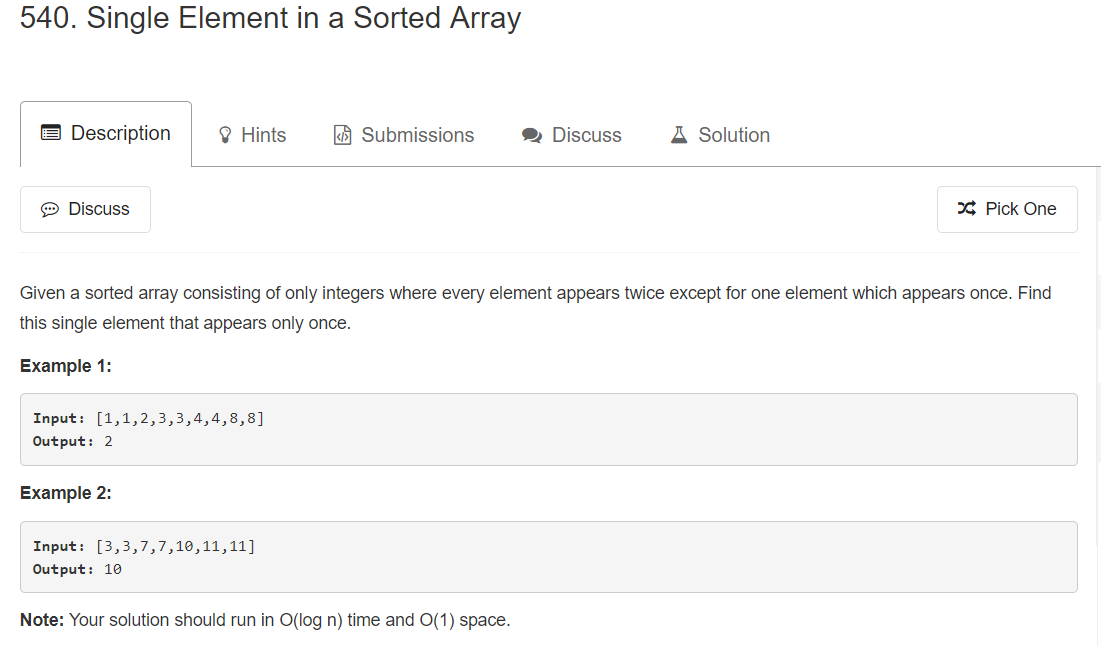Image resolution: width=1101 pixels, height=646 pixels.
Task: Click the problem title '540. Single Element in a Sorted Array'
Action: point(270,18)
